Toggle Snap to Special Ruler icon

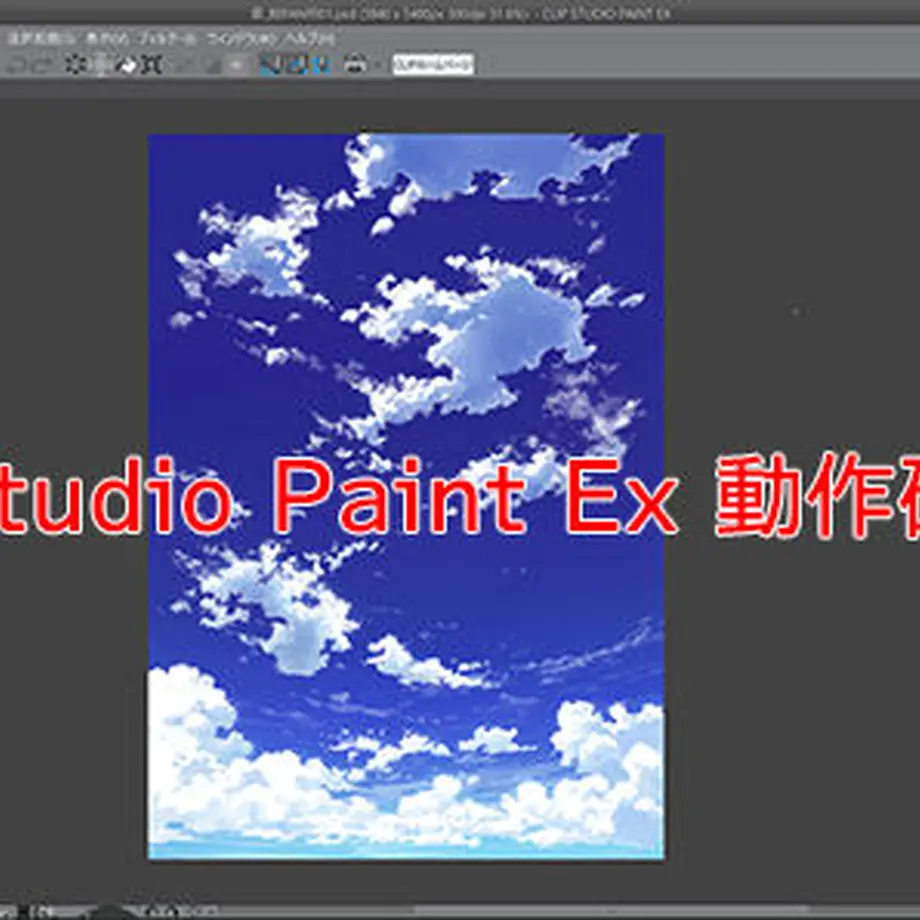click(x=296, y=65)
